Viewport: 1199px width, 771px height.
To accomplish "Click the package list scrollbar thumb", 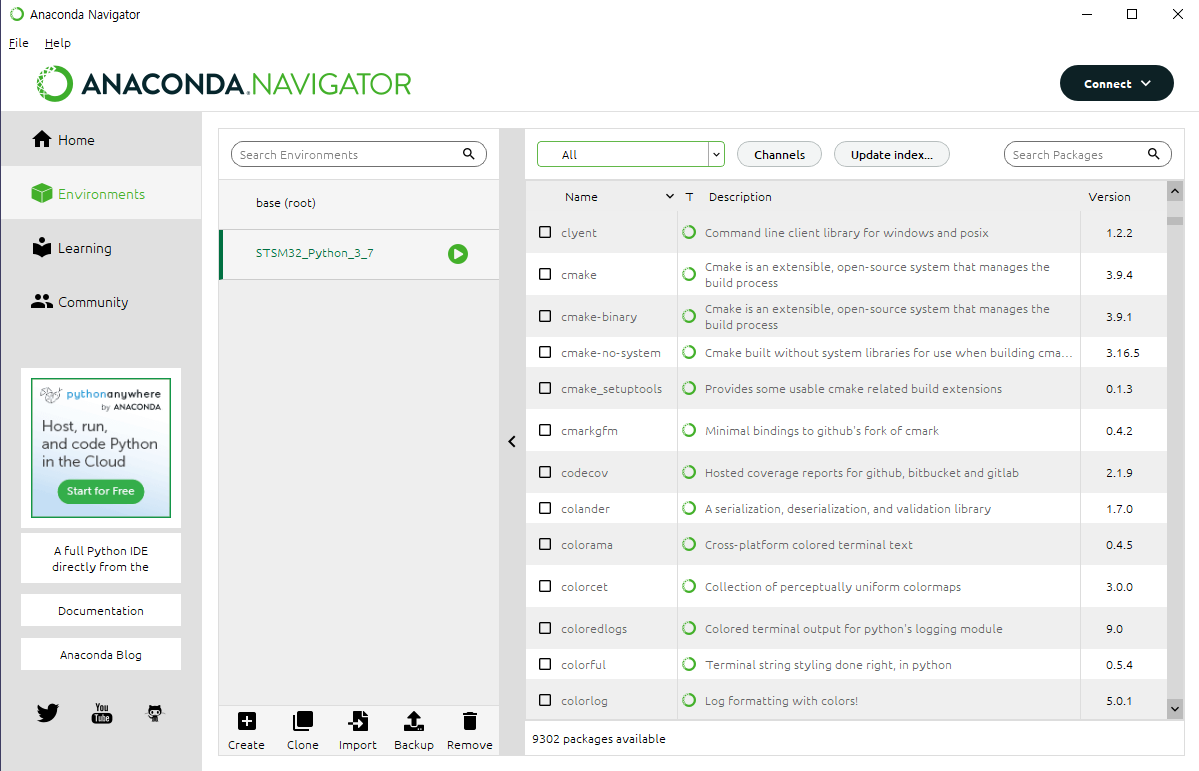I will click(x=1175, y=220).
